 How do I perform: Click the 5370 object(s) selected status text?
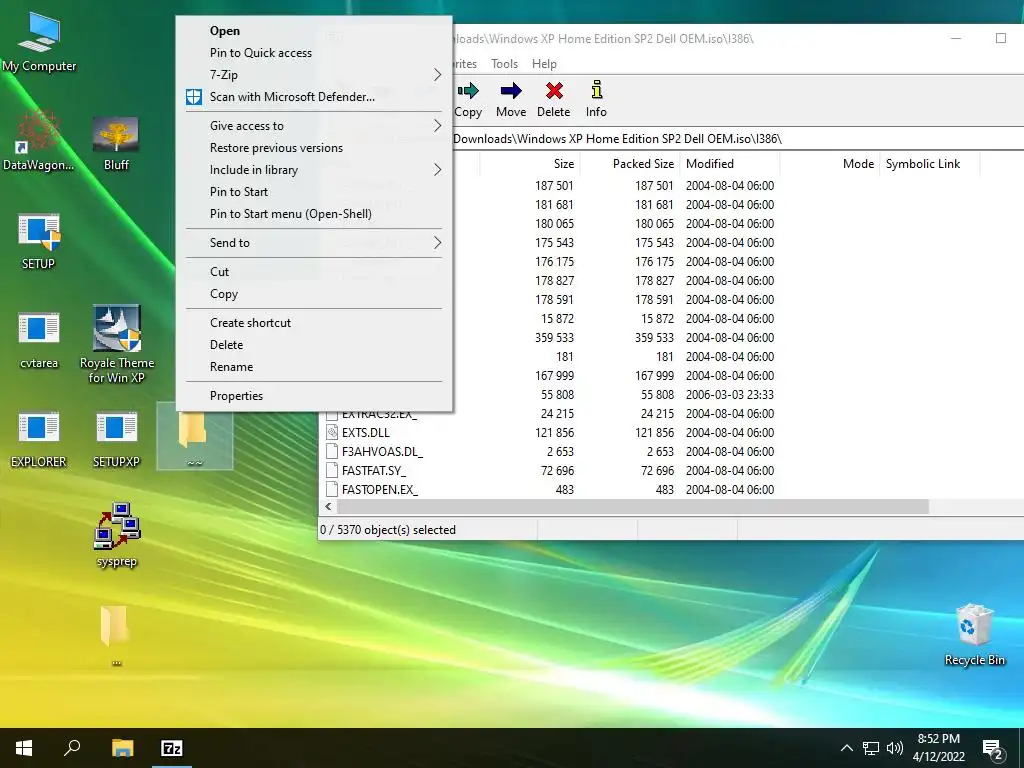(x=388, y=530)
